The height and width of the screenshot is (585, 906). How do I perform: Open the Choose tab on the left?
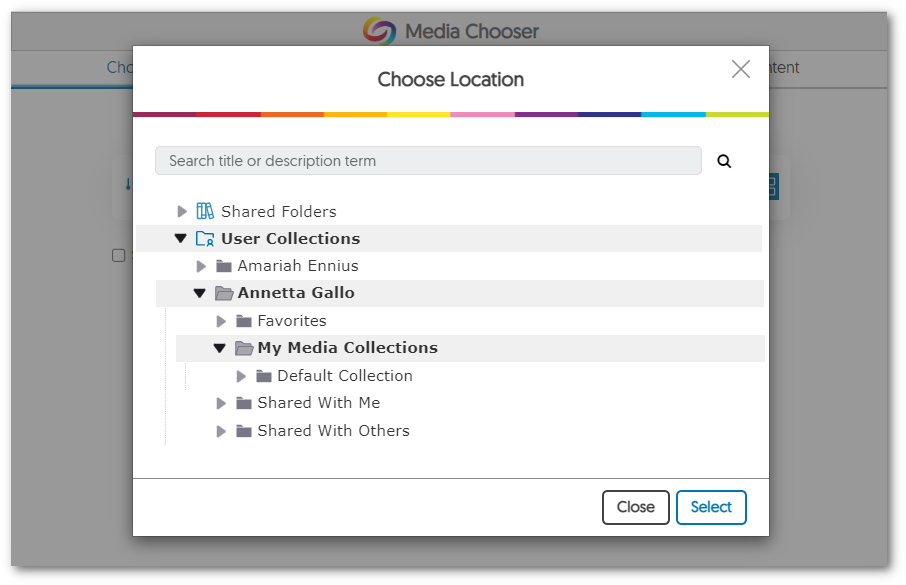pyautogui.click(x=122, y=67)
